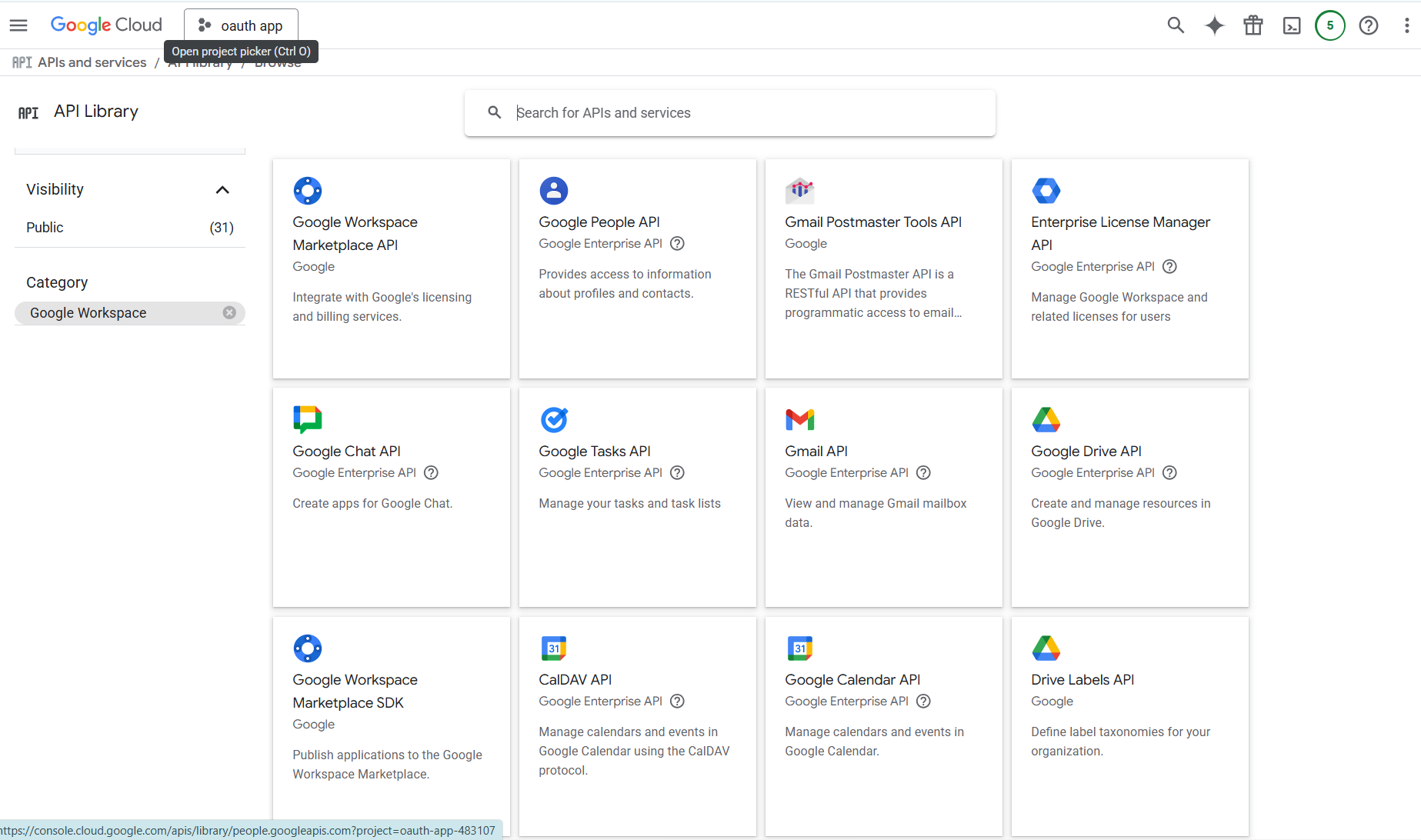
Task: Open the three-dot overflow menu
Action: pyautogui.click(x=1406, y=25)
